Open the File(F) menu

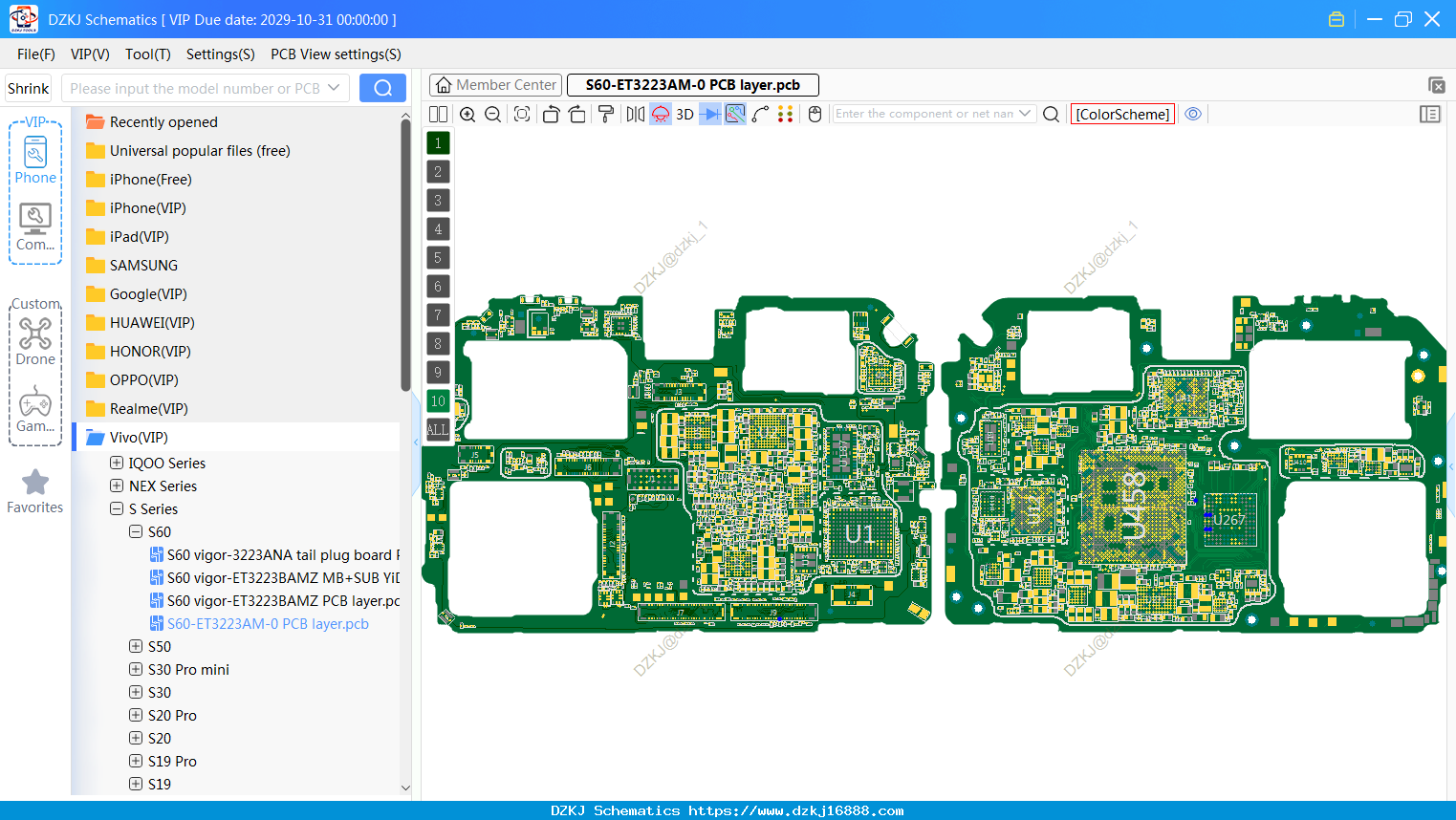pos(36,54)
